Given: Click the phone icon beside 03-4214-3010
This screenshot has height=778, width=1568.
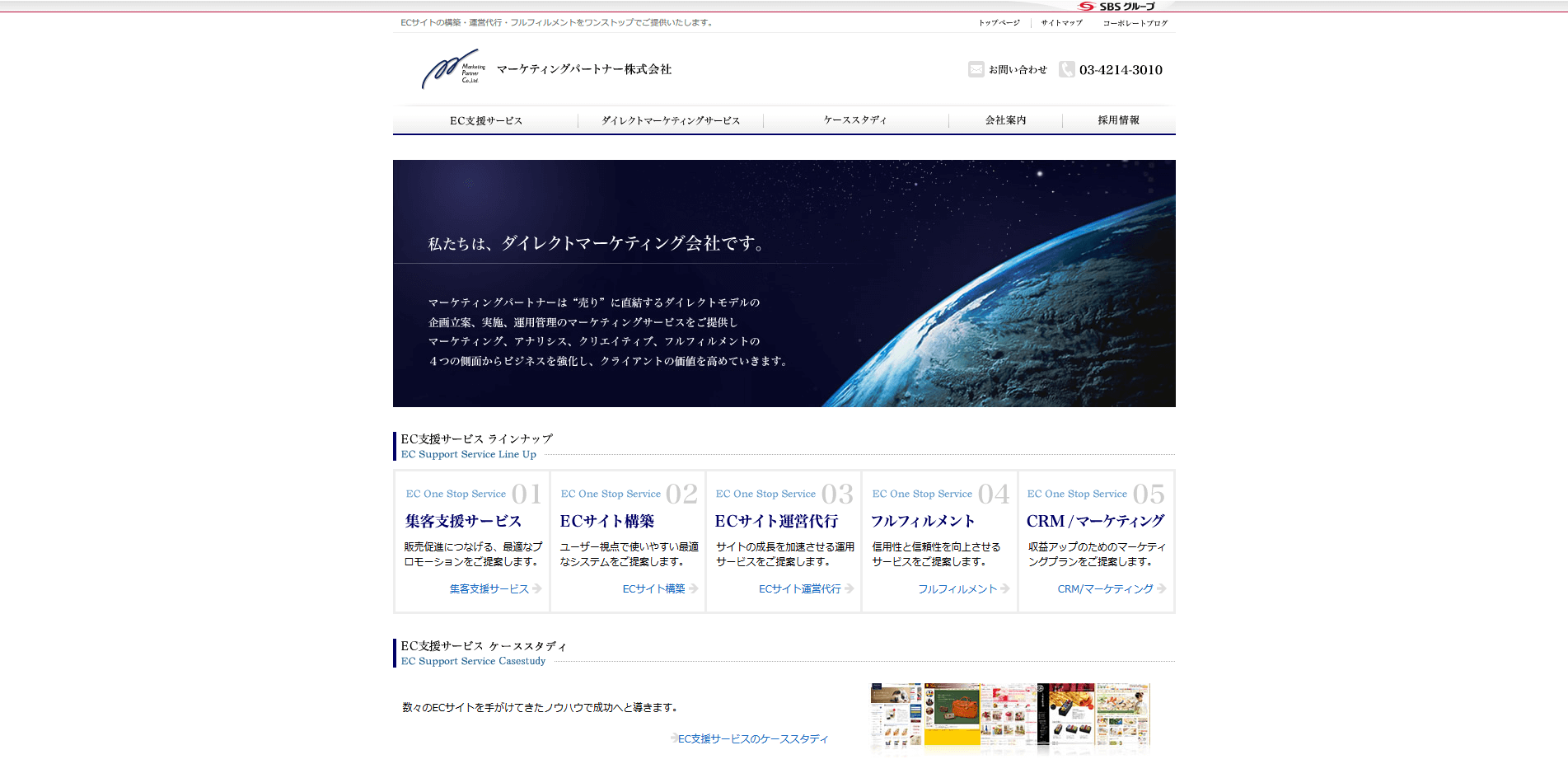Looking at the screenshot, I should pyautogui.click(x=1067, y=69).
